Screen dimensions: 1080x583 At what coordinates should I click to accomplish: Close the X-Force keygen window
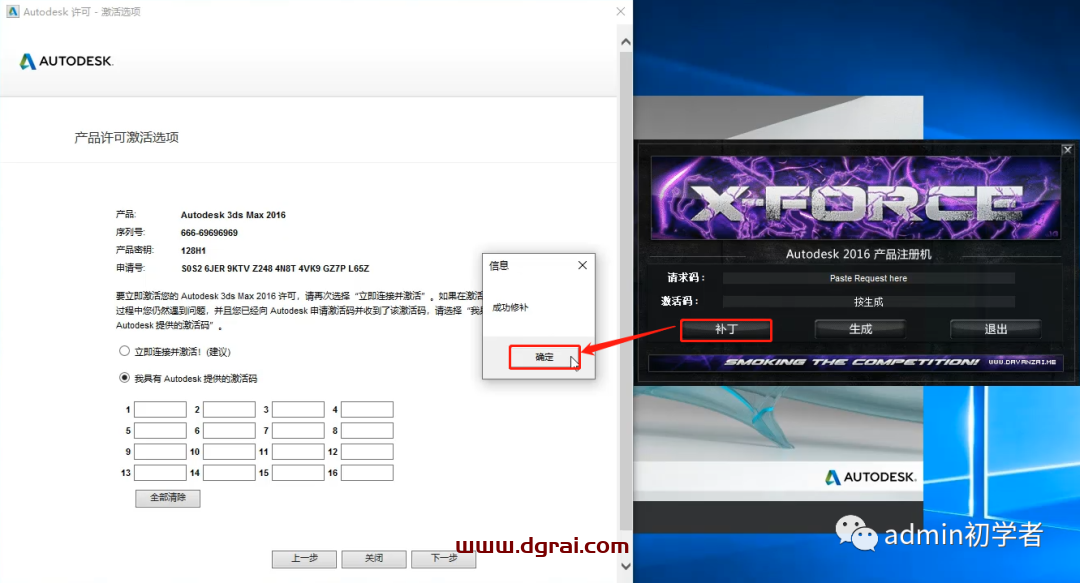1067,150
